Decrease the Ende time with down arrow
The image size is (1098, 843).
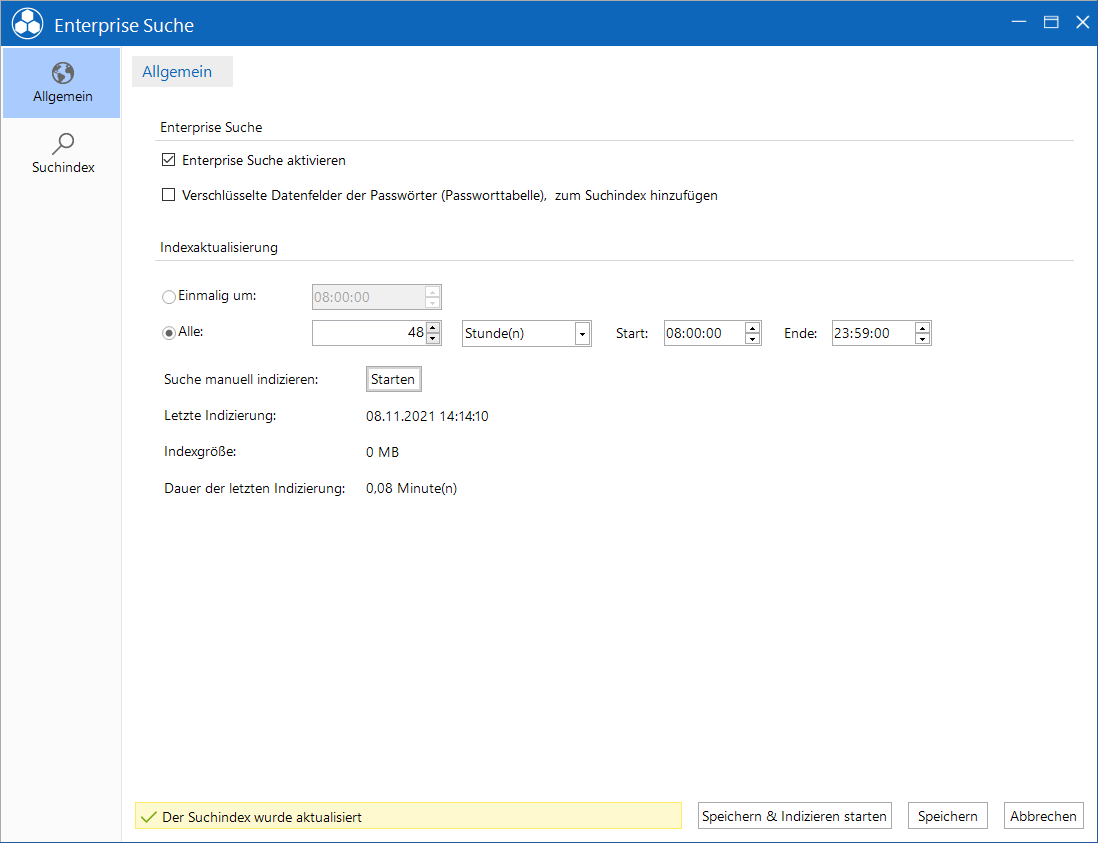click(x=922, y=339)
